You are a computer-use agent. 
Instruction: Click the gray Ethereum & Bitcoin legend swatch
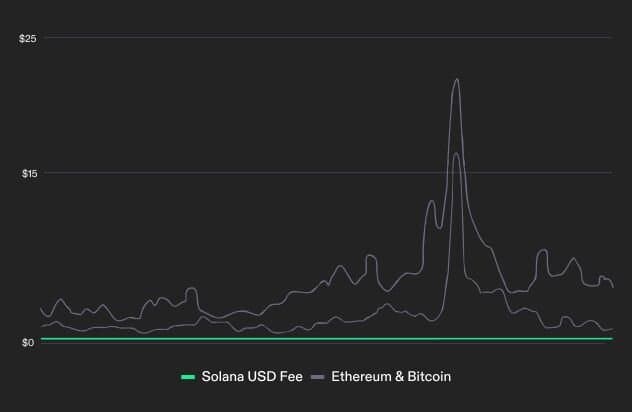(x=319, y=377)
